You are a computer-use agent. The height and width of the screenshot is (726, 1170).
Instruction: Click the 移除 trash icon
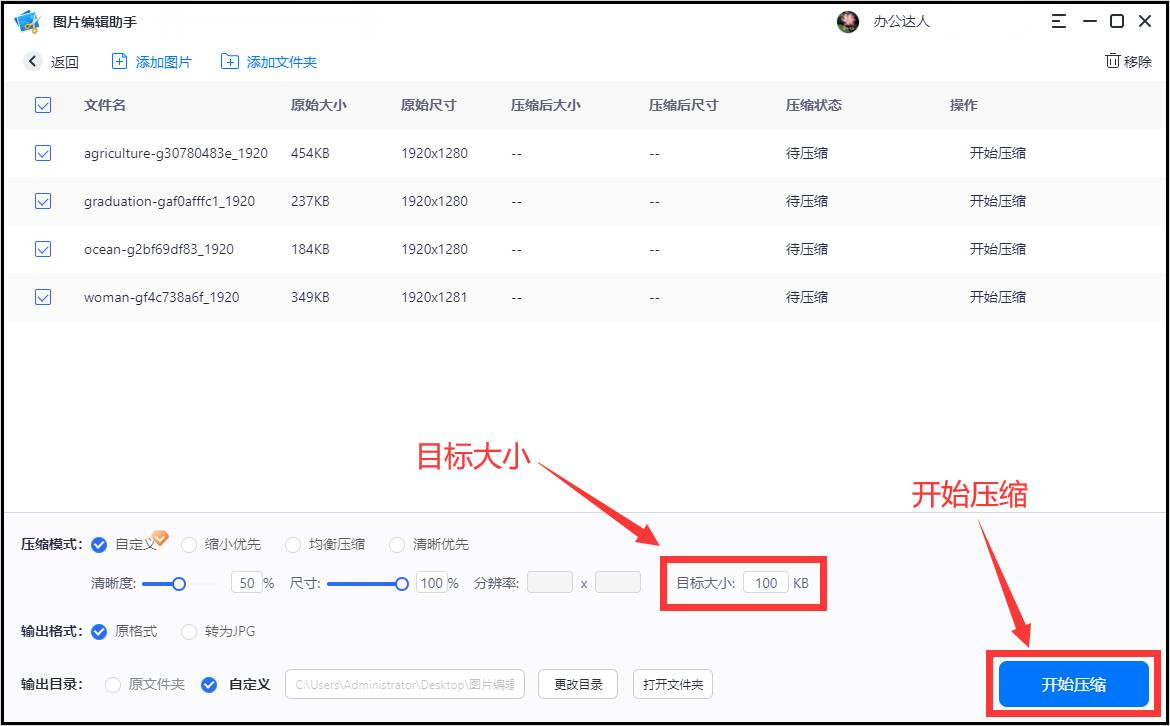point(1113,60)
